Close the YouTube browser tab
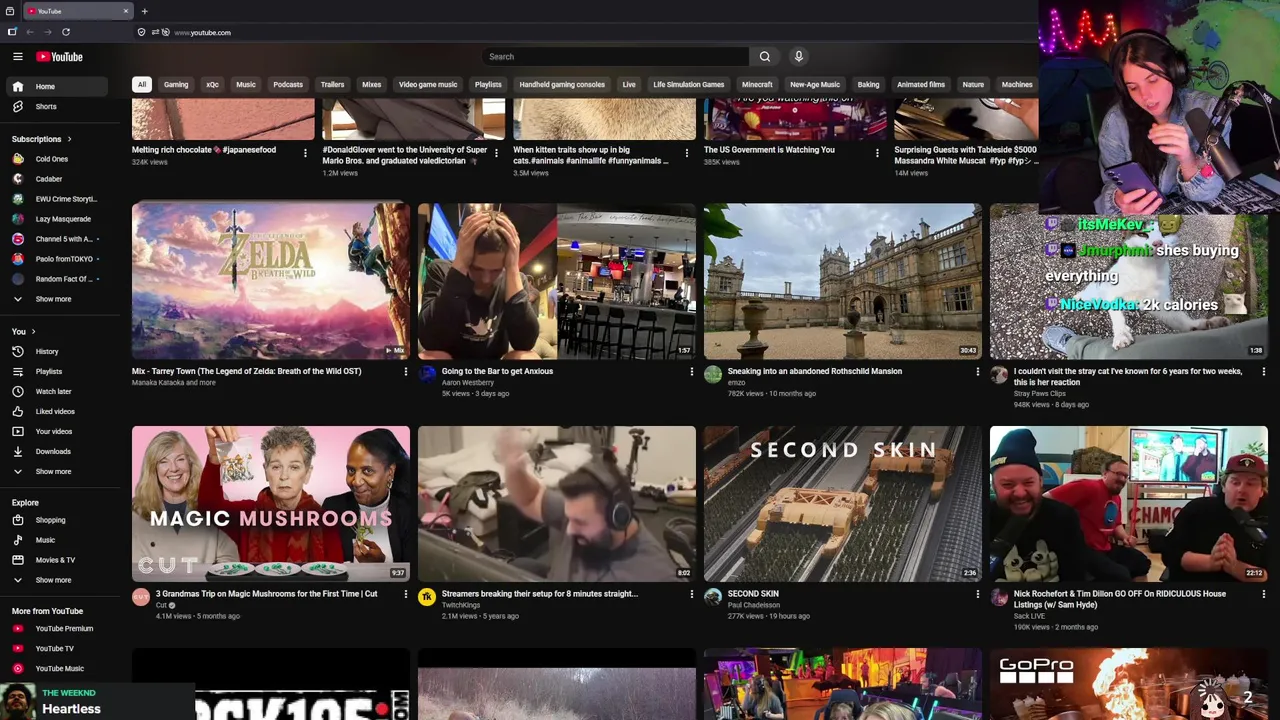 point(126,11)
